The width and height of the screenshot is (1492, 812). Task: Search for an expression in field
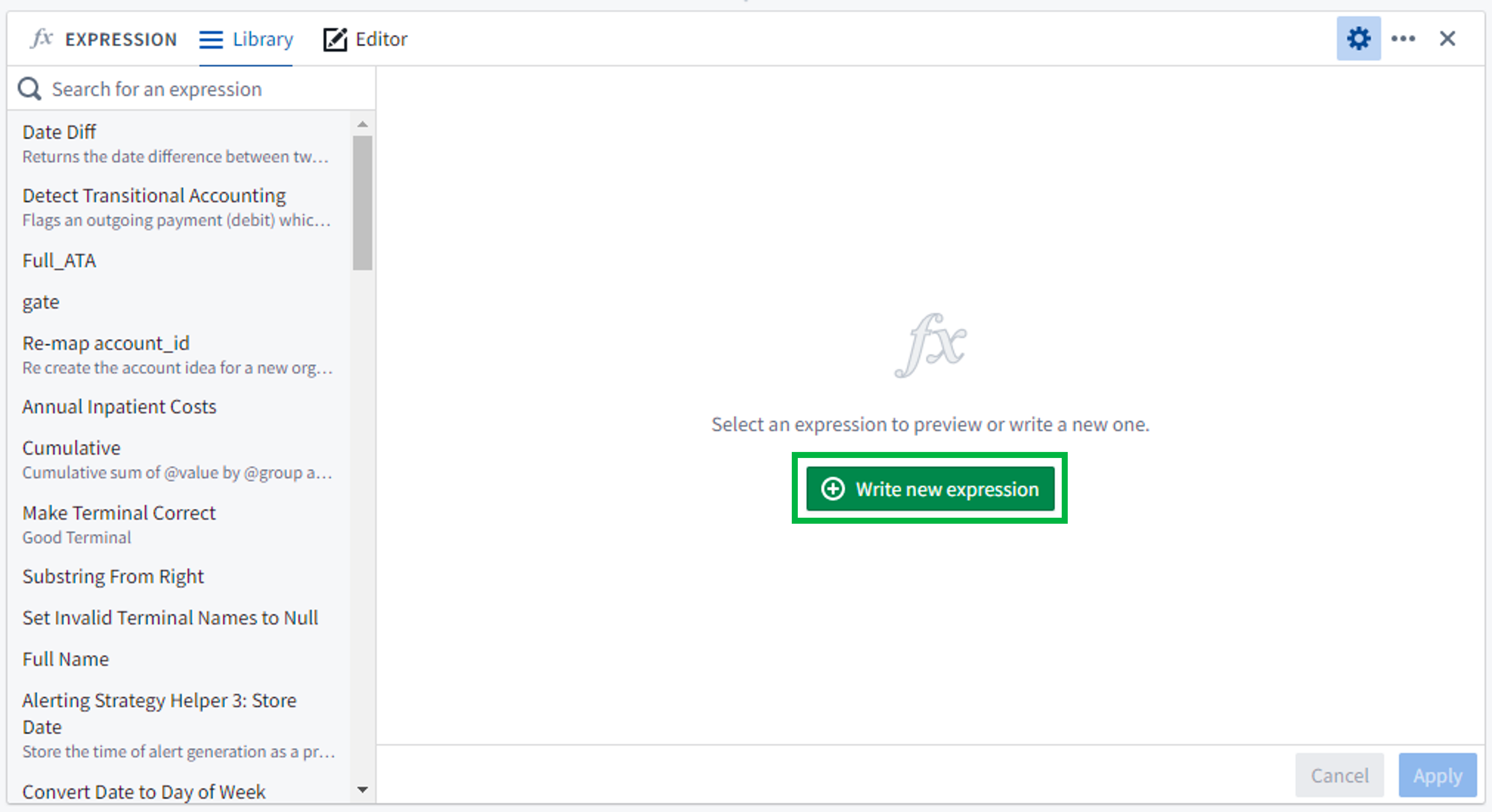pyautogui.click(x=190, y=89)
